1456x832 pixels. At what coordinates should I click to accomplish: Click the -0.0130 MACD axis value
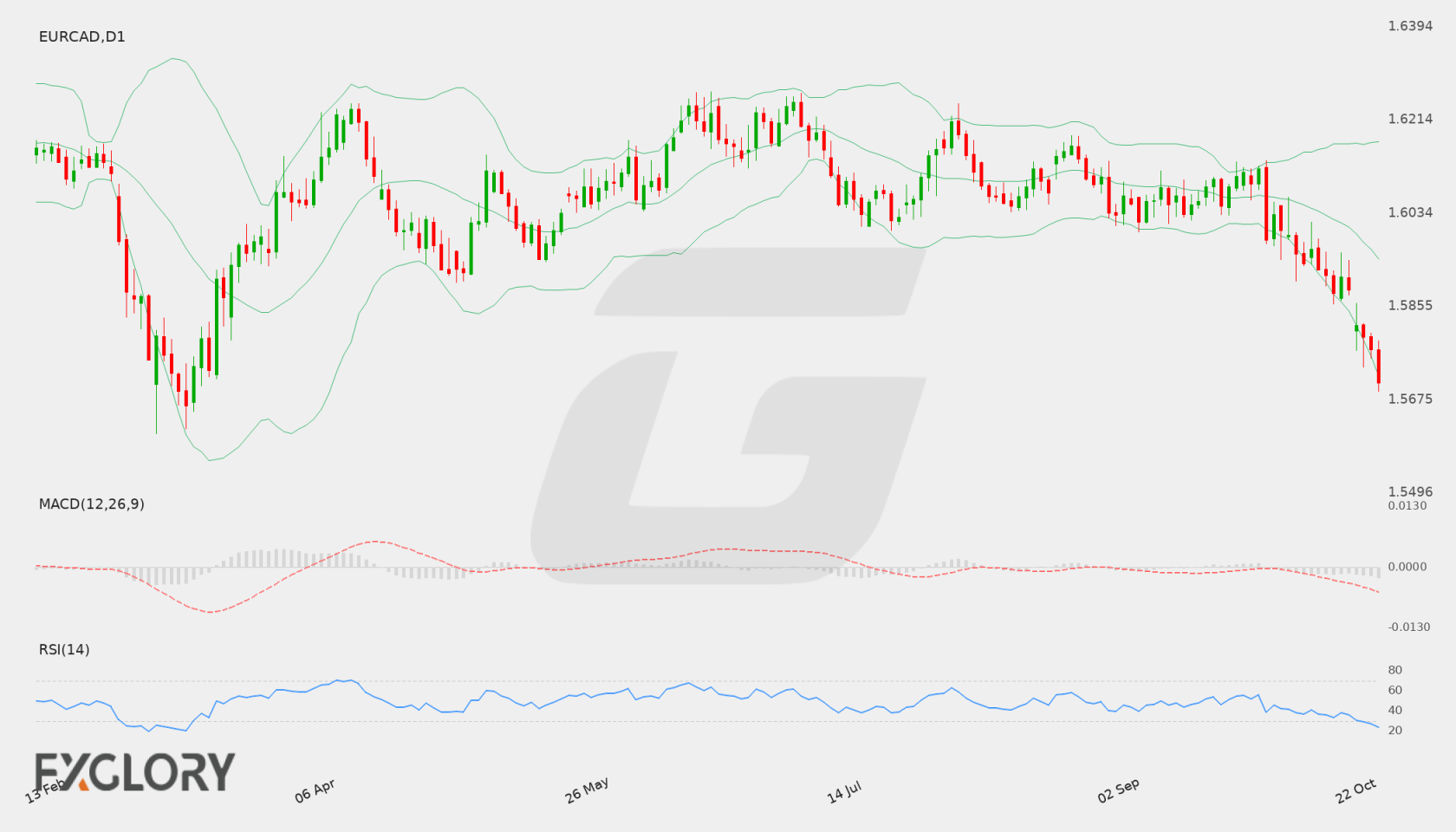(1409, 627)
